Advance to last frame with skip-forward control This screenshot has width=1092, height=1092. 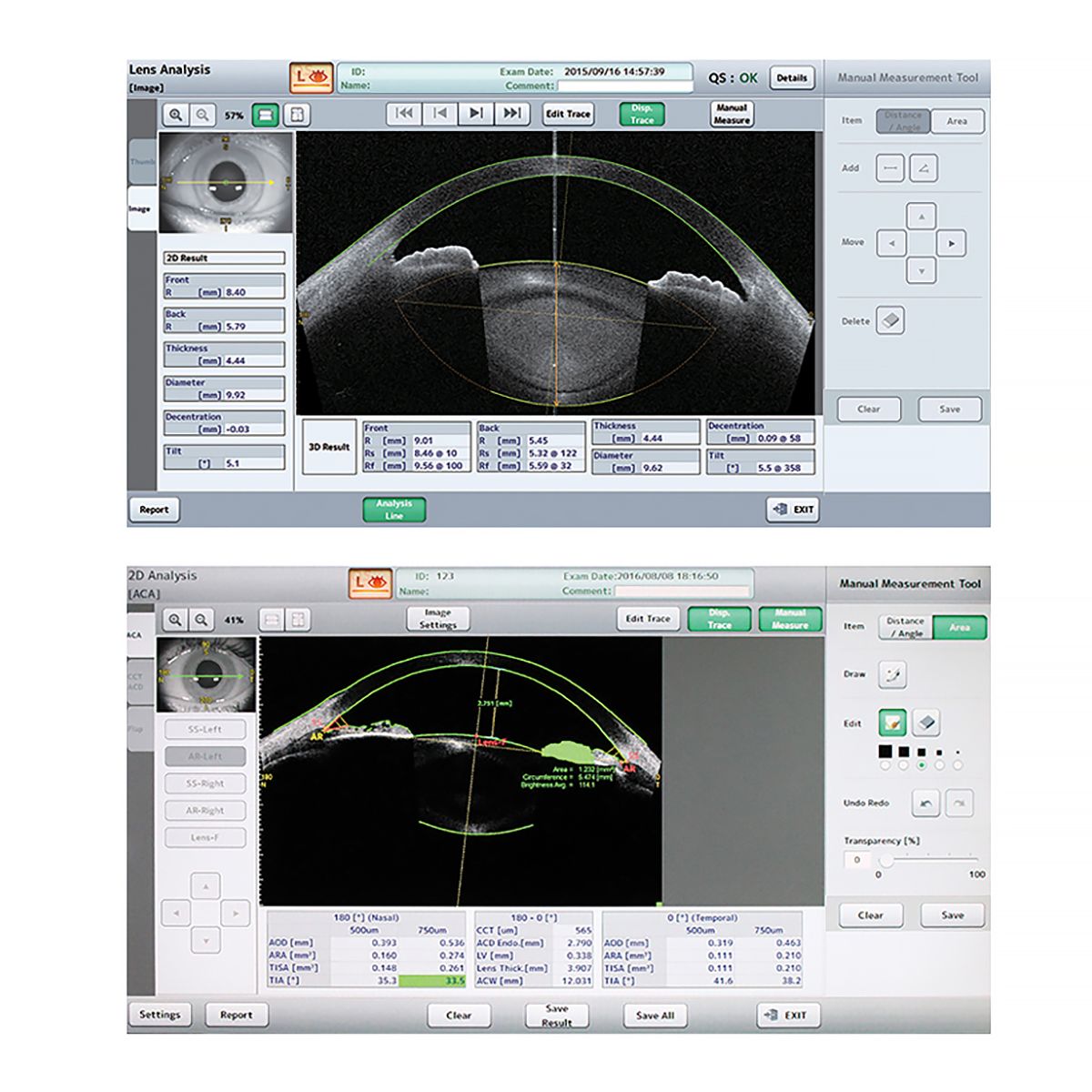(x=511, y=115)
